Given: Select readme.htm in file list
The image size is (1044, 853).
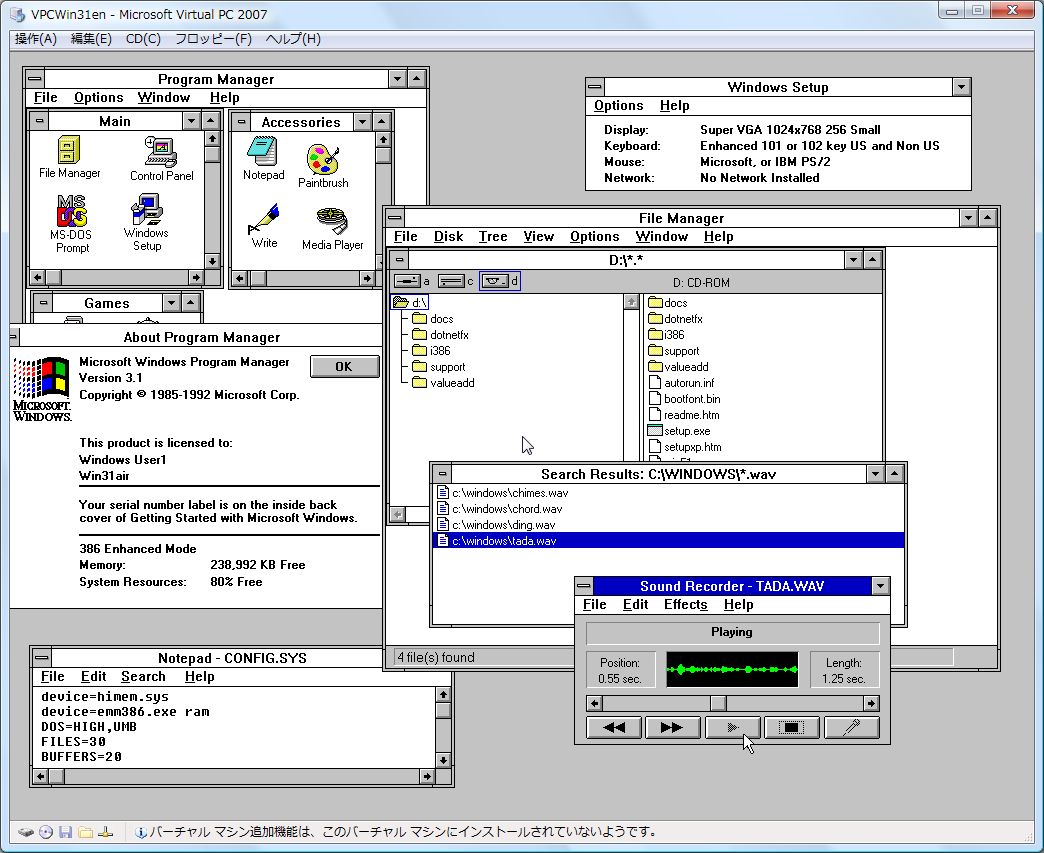Looking at the screenshot, I should coord(684,415).
